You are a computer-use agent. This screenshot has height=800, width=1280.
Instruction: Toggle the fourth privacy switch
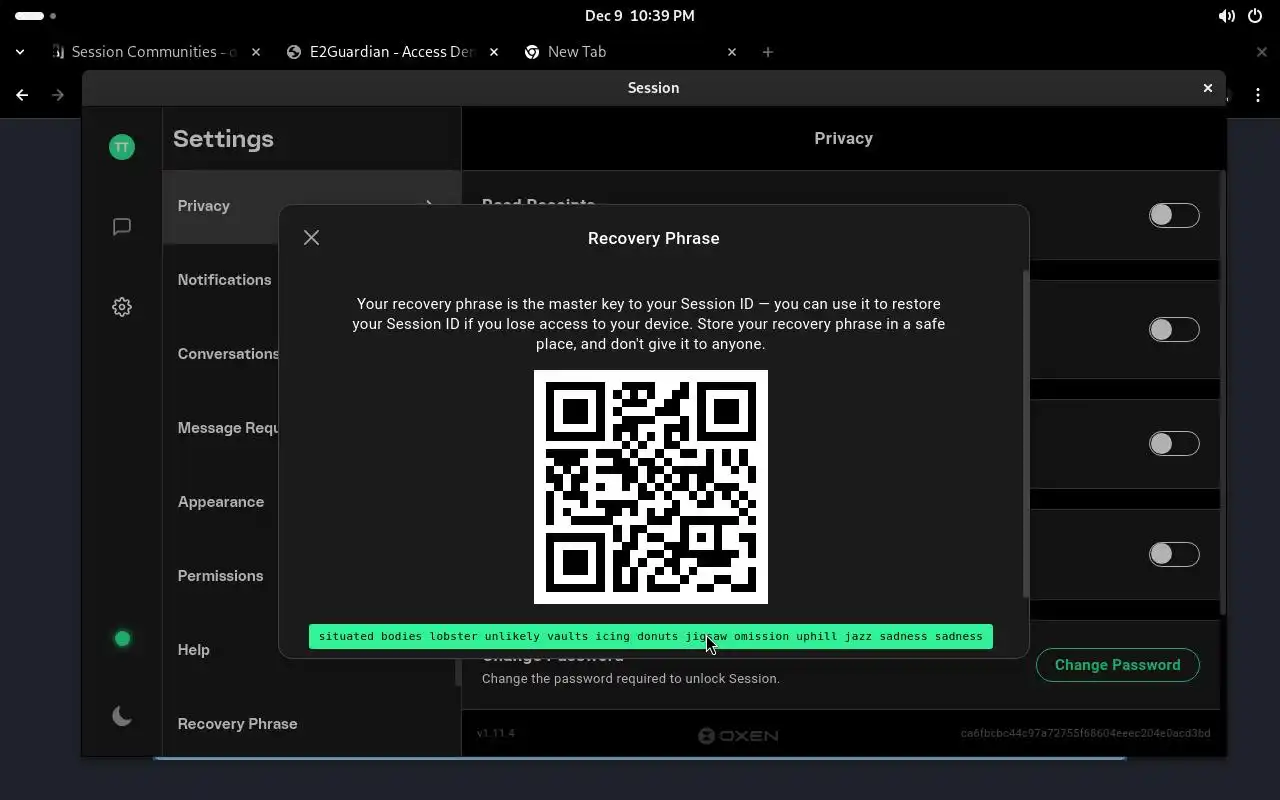click(1174, 554)
